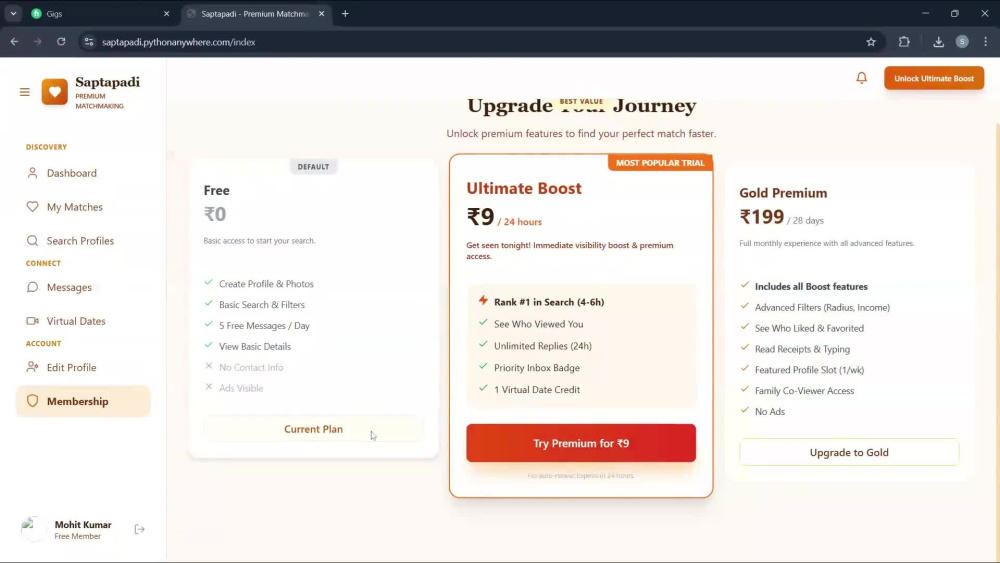1000x563 pixels.
Task: Select the Saptapadi Premium Matchmaking tab
Action: (255, 13)
